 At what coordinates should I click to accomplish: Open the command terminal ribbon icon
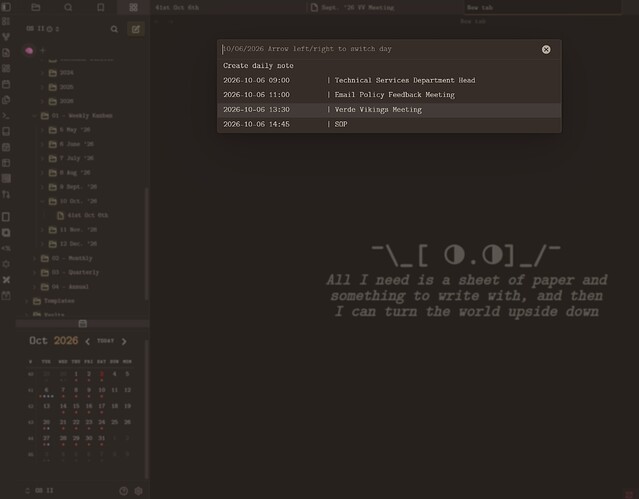coord(6,116)
